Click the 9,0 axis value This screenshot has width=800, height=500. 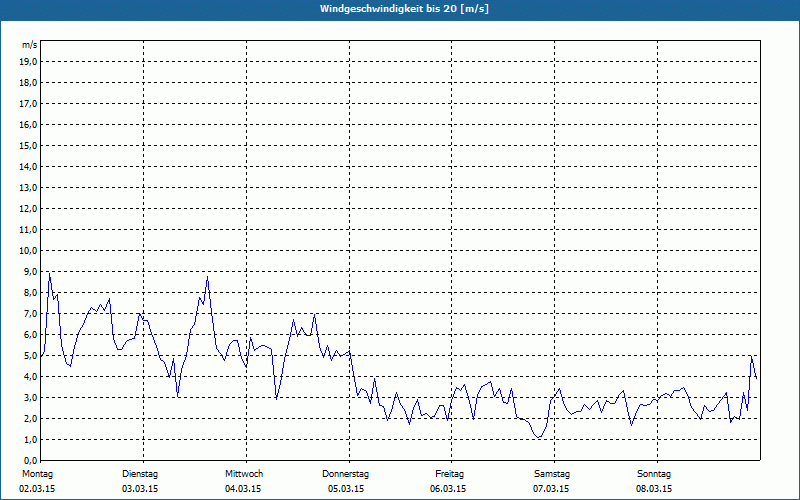click(29, 271)
